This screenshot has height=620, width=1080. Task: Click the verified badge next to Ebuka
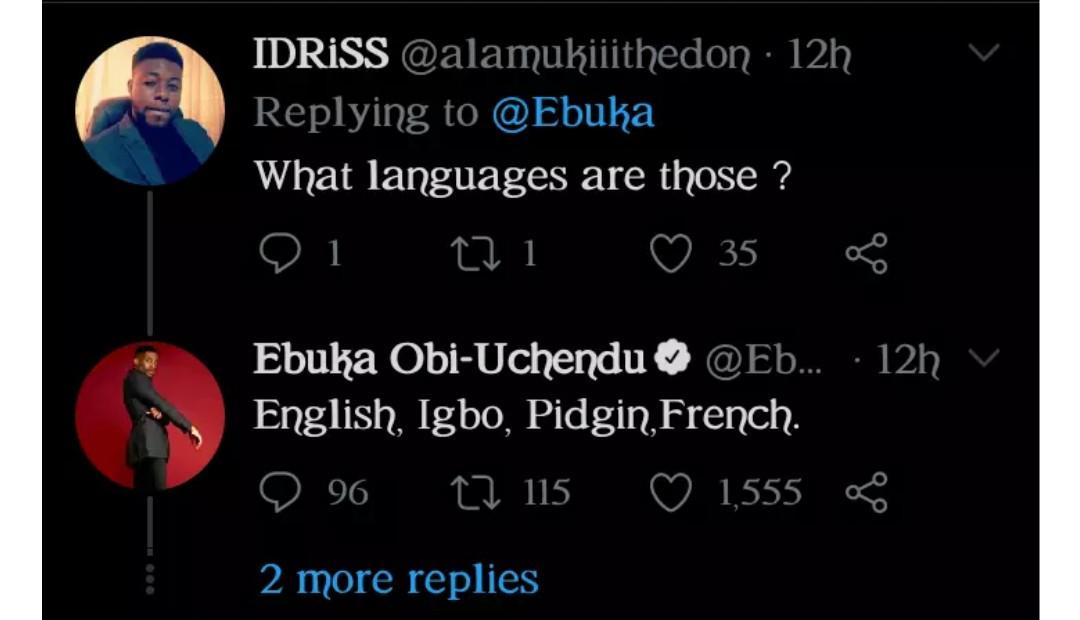tap(674, 359)
